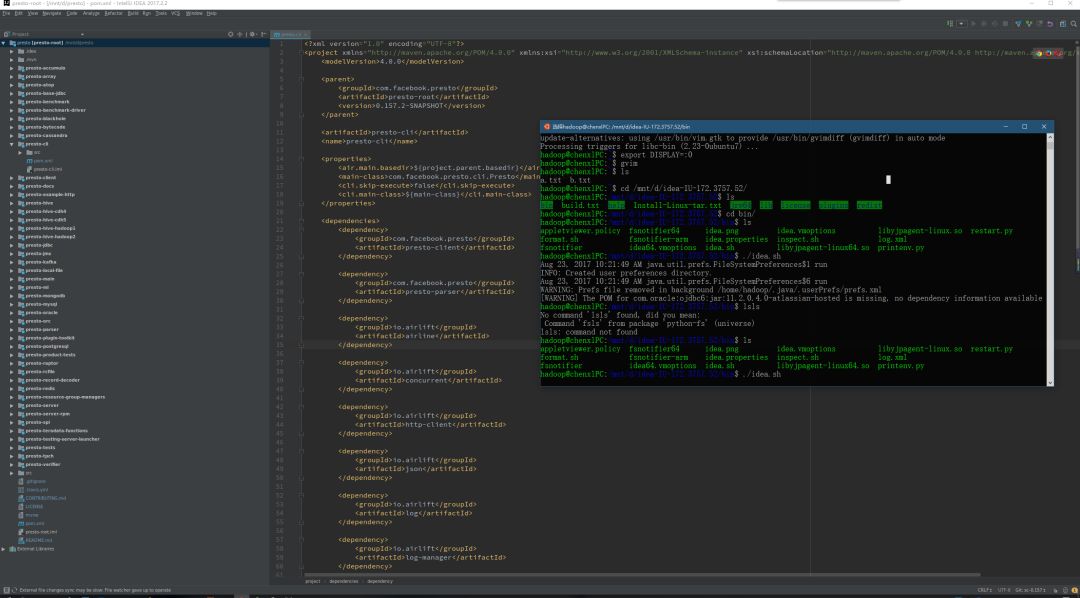
Task: Open the File menu
Action: coord(6,13)
